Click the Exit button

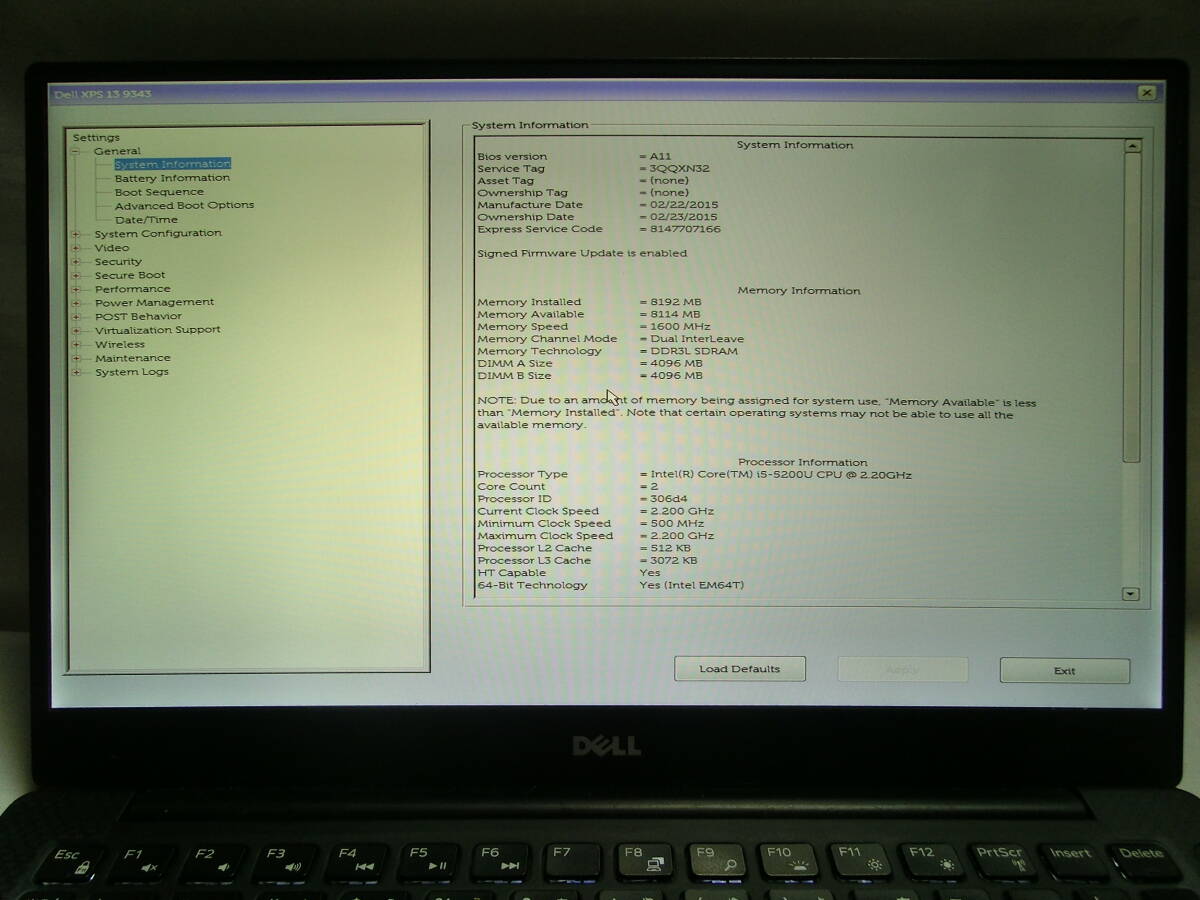[1065, 671]
